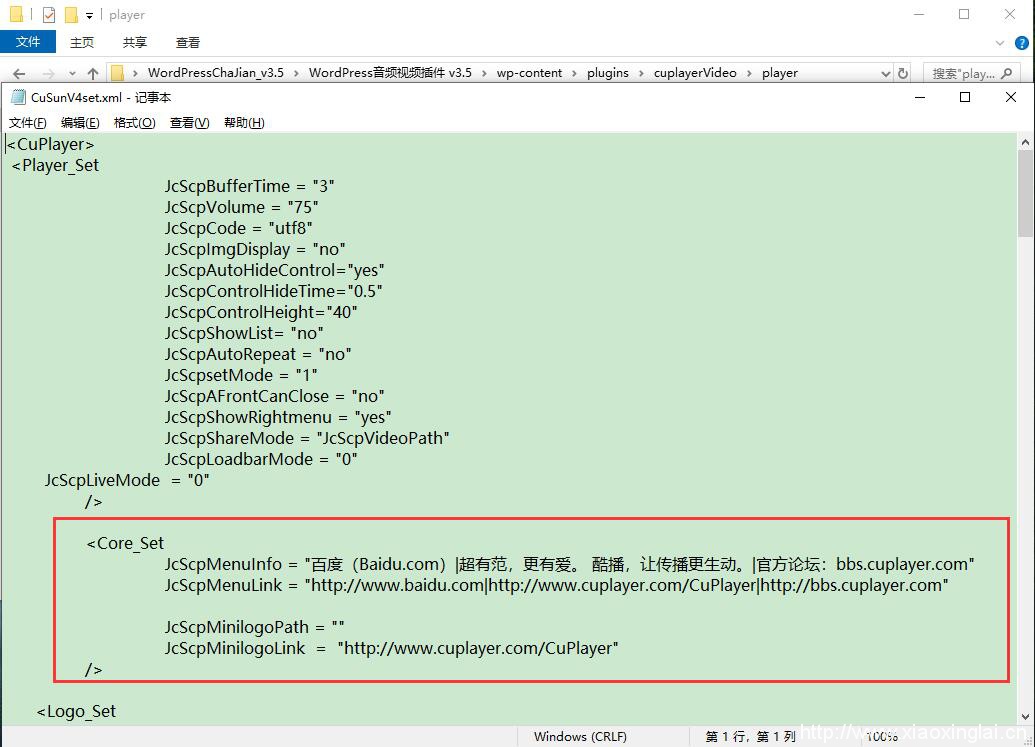Image resolution: width=1035 pixels, height=747 pixels.
Task: Click the JcScpBufferTime = "3" line
Action: (x=250, y=186)
